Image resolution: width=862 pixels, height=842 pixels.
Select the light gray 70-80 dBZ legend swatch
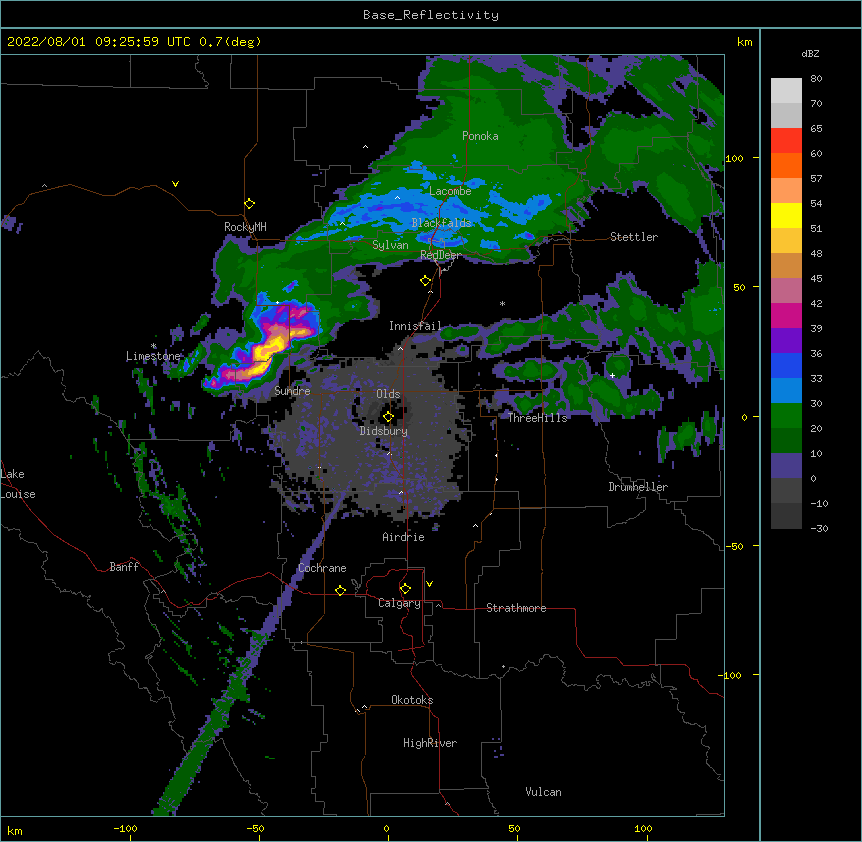pyautogui.click(x=786, y=91)
